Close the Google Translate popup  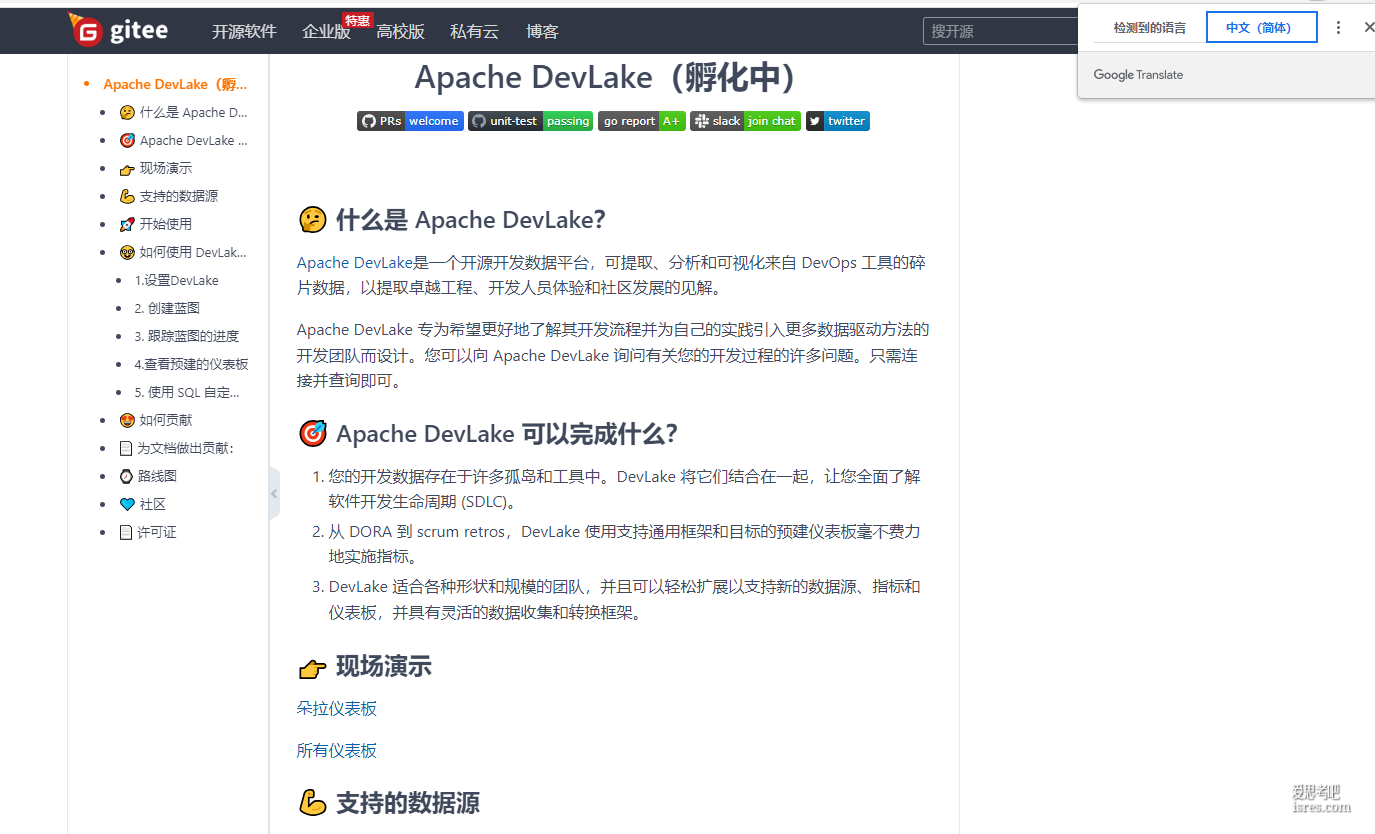coord(1369,28)
